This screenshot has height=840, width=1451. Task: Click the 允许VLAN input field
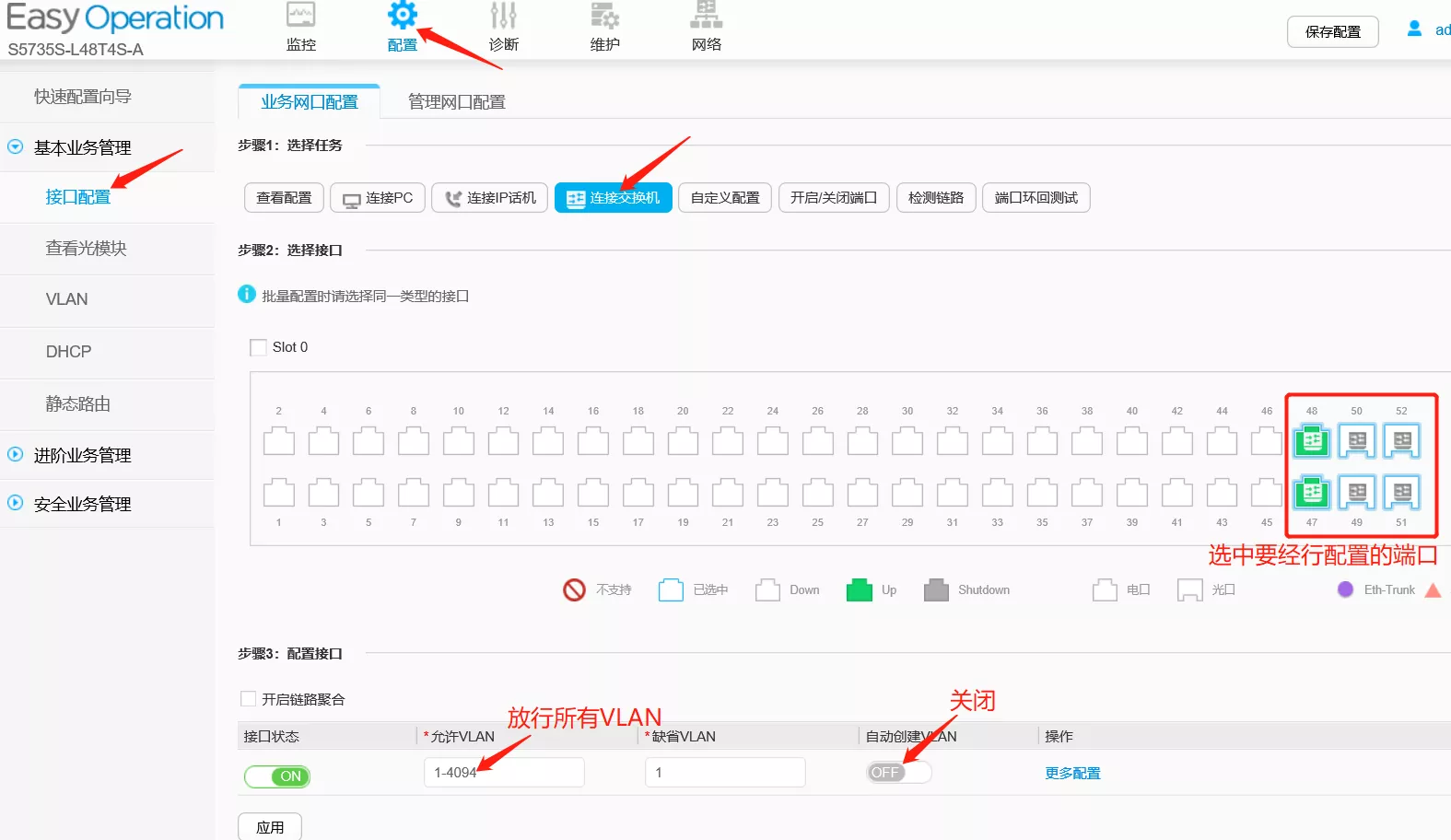click(504, 773)
